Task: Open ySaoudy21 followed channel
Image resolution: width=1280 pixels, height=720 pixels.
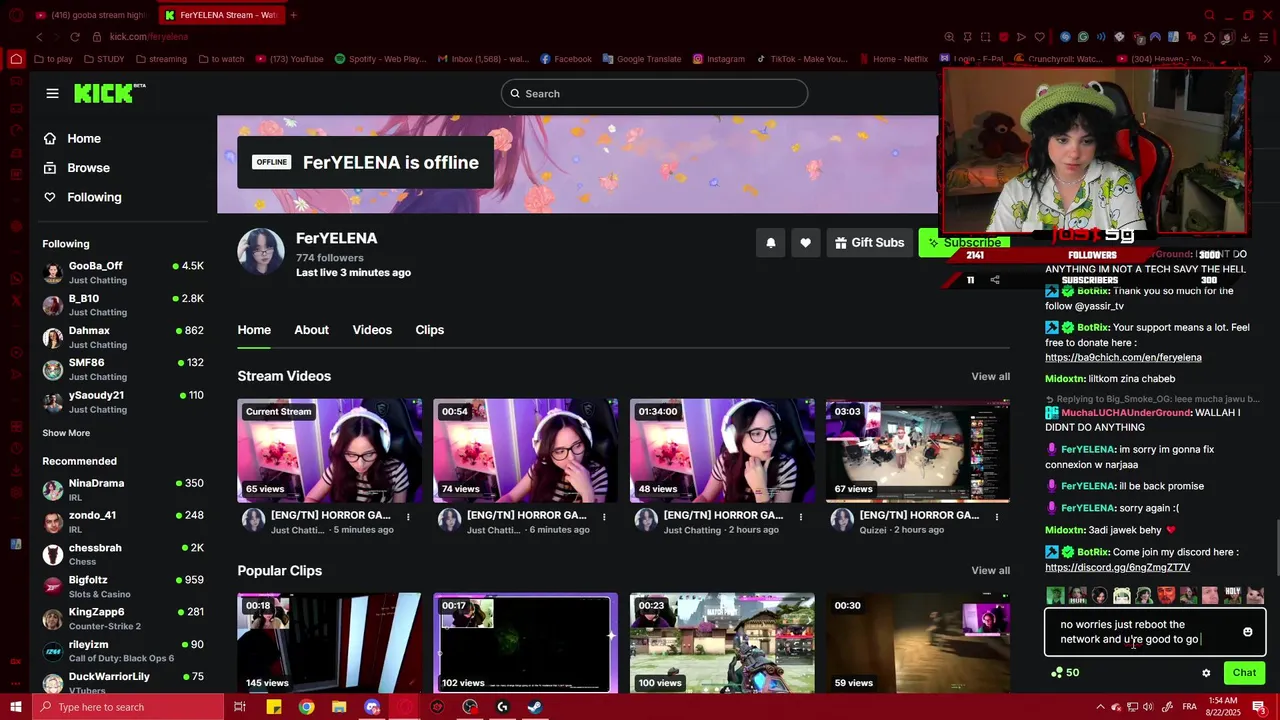Action: 123,402
